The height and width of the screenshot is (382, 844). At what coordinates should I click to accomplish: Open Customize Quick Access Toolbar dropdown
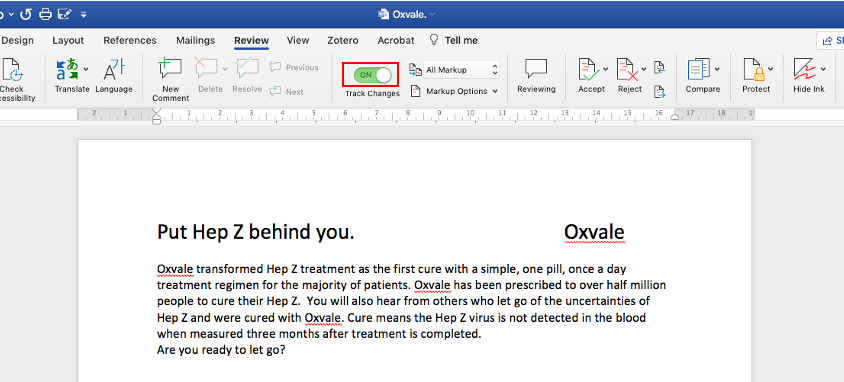(x=83, y=15)
